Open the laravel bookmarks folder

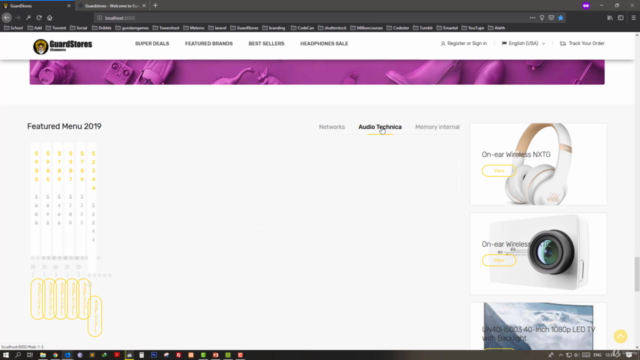click(x=217, y=28)
